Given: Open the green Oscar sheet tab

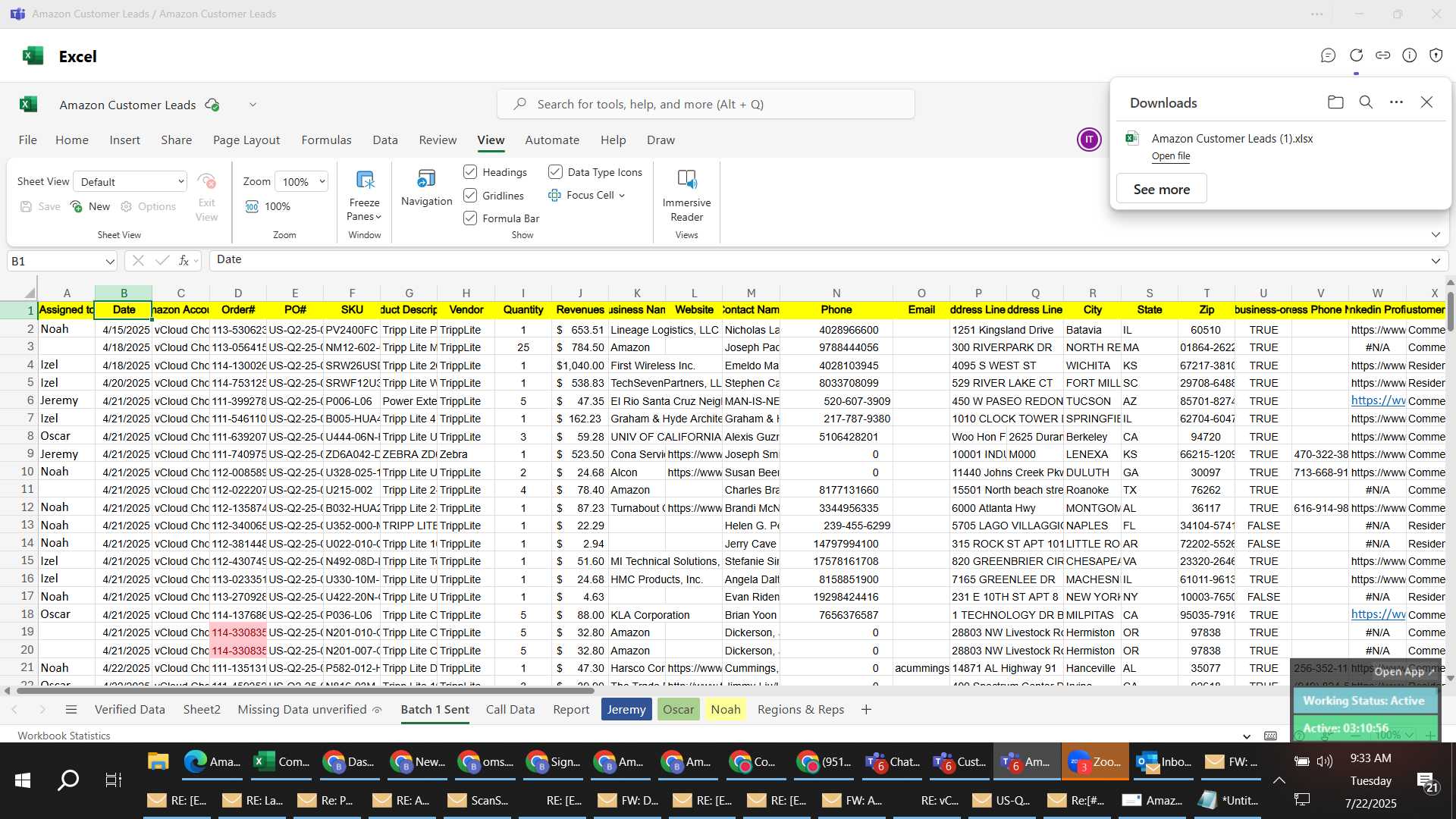Looking at the screenshot, I should coord(679,710).
